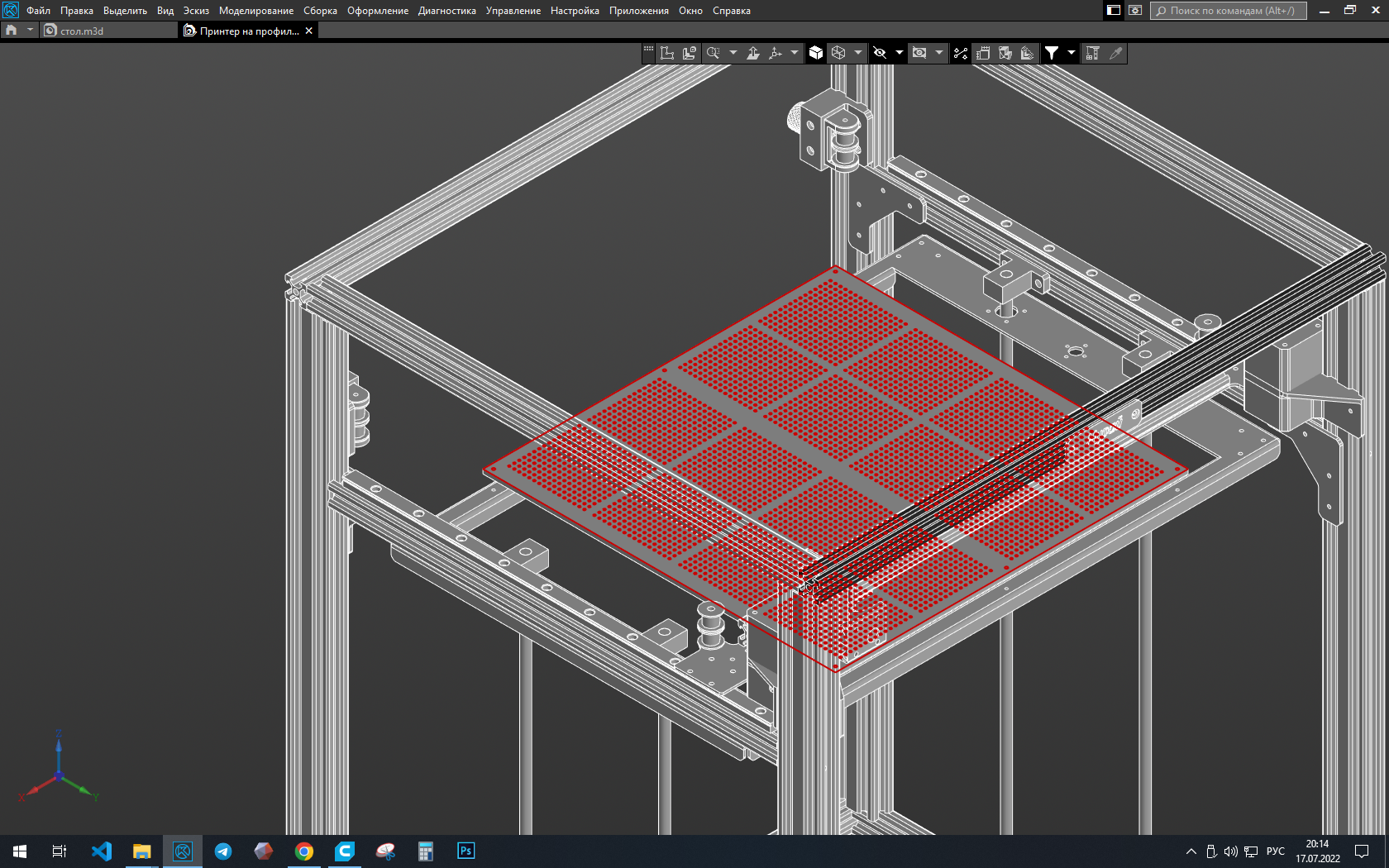Open the Моделирование menu
The height and width of the screenshot is (868, 1389).
256,11
